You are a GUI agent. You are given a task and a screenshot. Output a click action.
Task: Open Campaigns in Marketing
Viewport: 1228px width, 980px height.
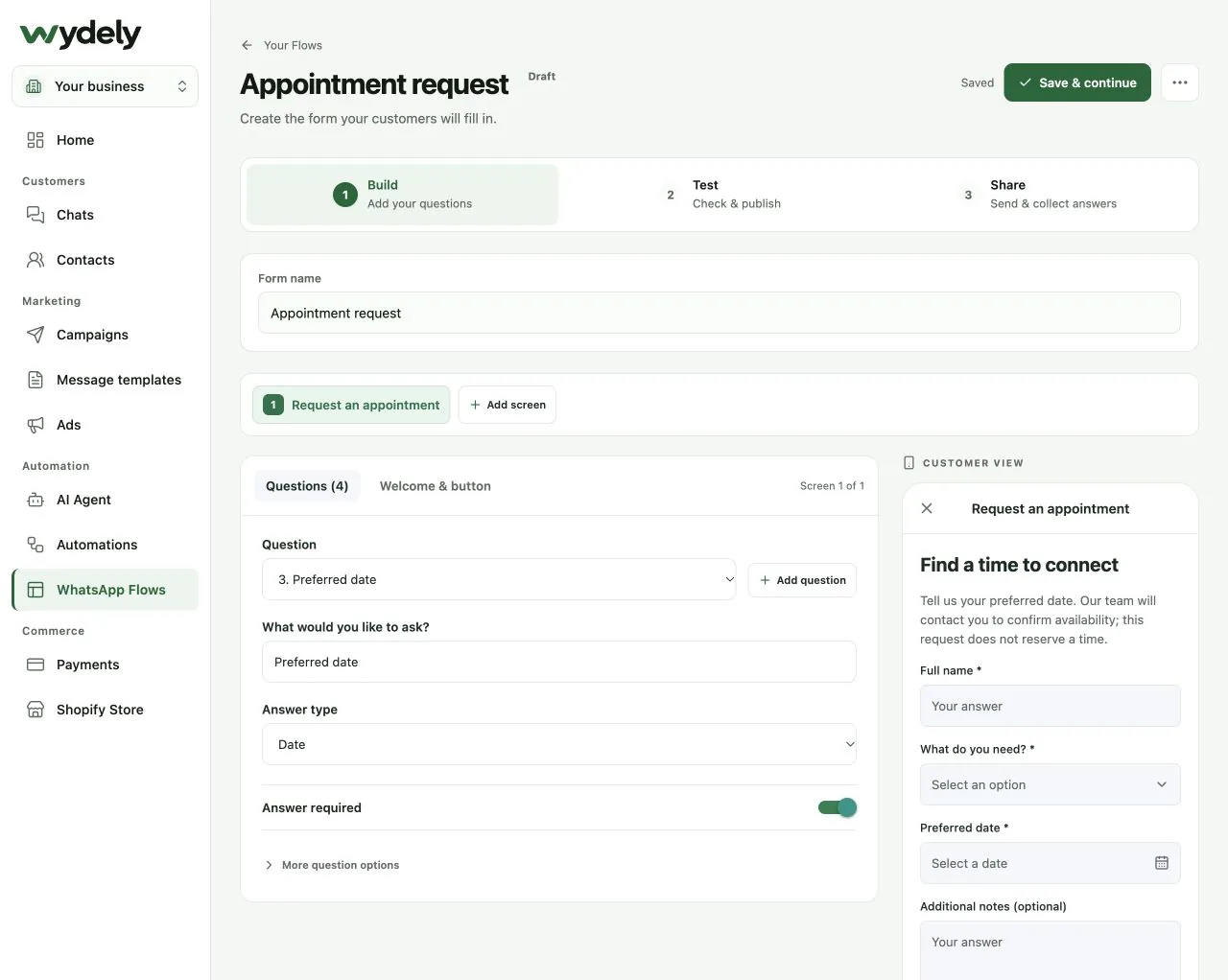[106, 335]
